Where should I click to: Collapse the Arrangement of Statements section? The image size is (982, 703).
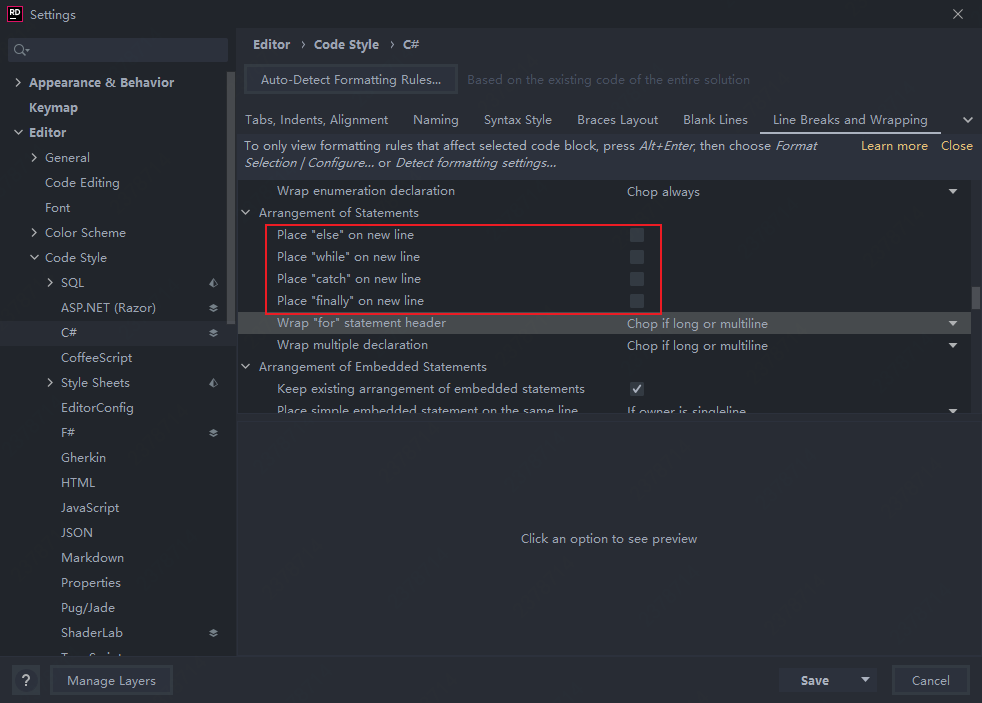[x=246, y=212]
